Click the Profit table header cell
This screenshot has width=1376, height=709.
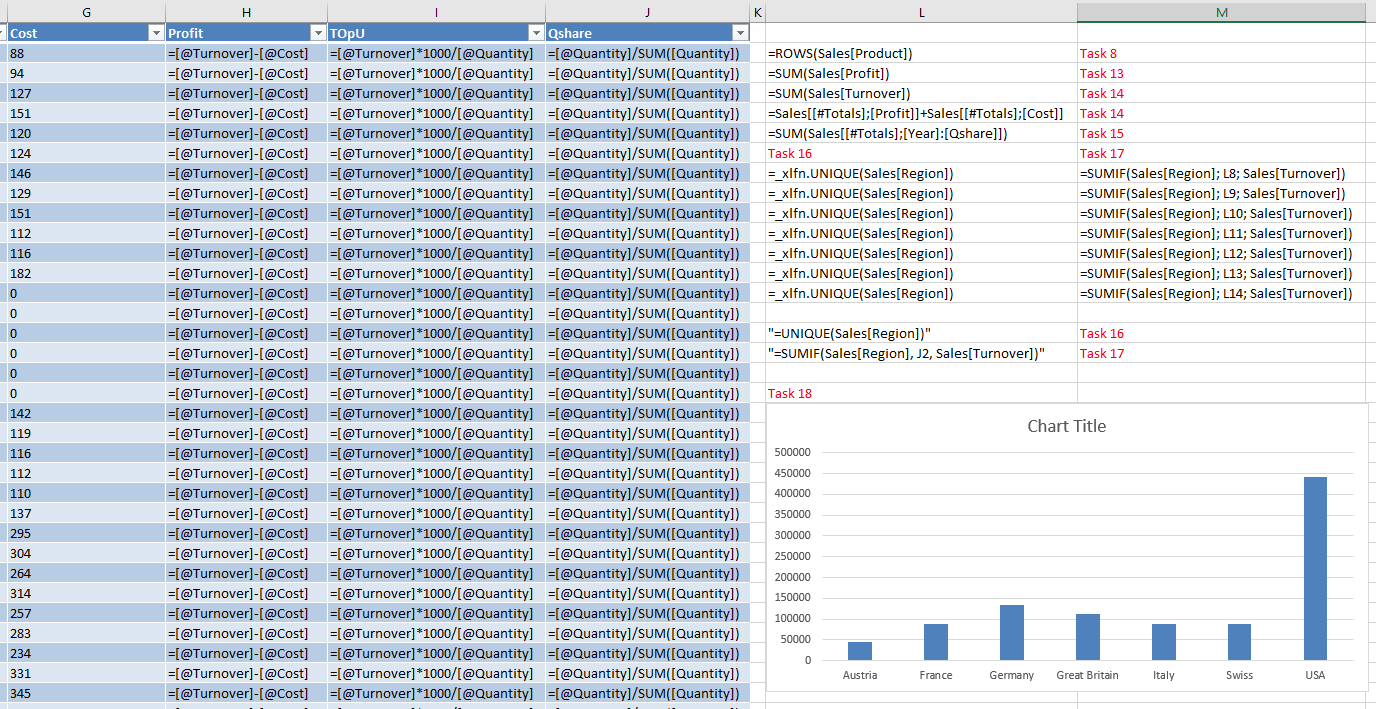pyautogui.click(x=246, y=33)
